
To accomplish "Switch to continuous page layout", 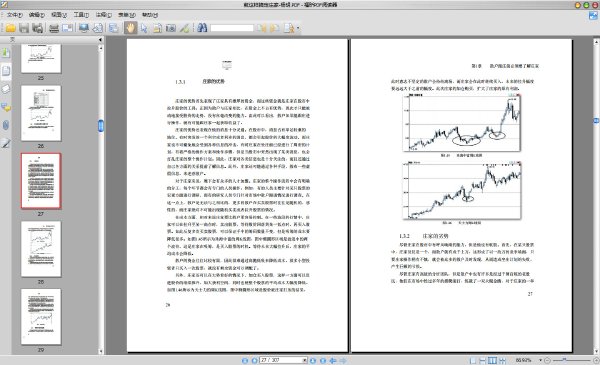I will tap(483, 360).
